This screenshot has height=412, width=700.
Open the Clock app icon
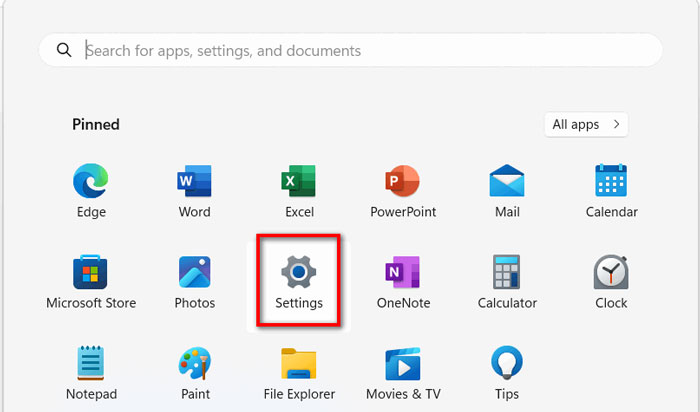[x=611, y=272]
